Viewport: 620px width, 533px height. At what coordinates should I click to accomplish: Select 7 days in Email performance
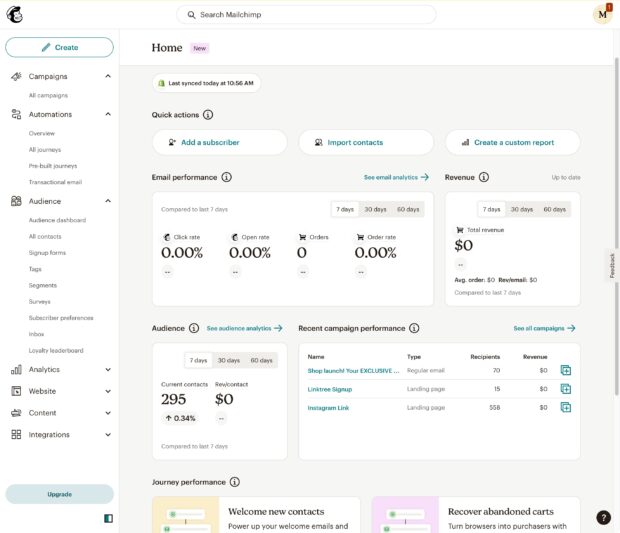pyautogui.click(x=345, y=209)
